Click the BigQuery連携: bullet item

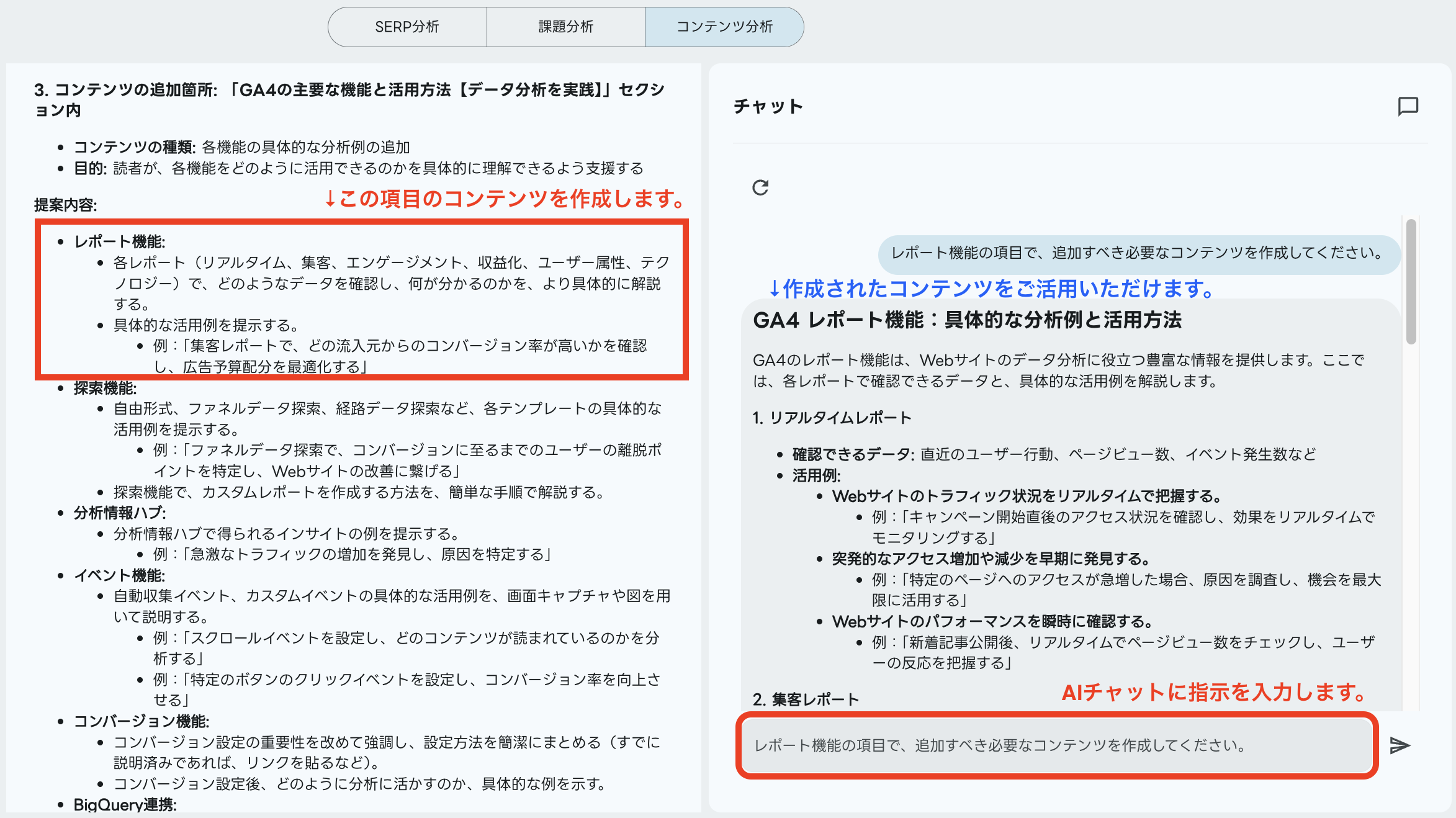click(x=125, y=804)
